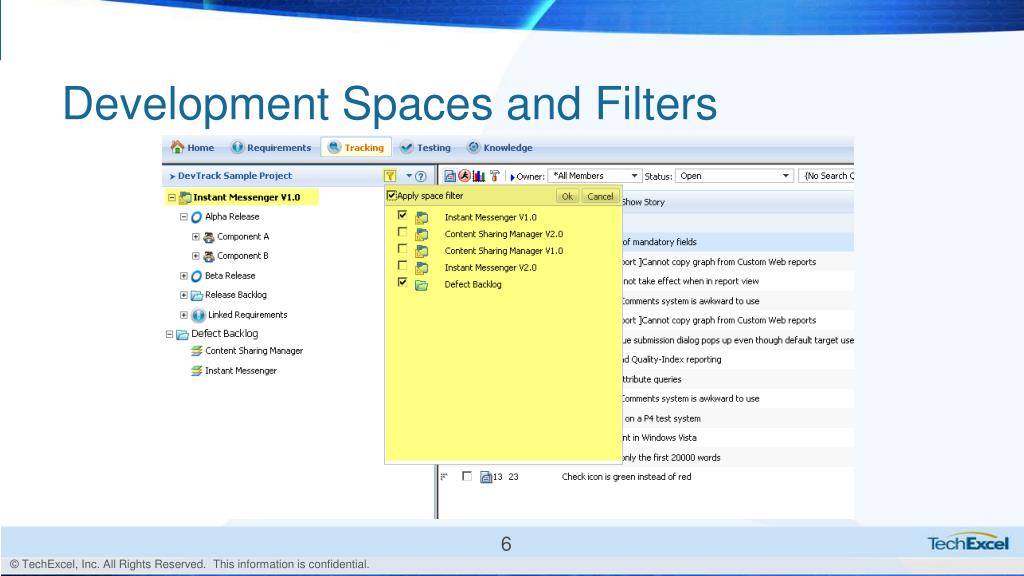Open the Testing tab
The height and width of the screenshot is (576, 1024).
tap(425, 148)
